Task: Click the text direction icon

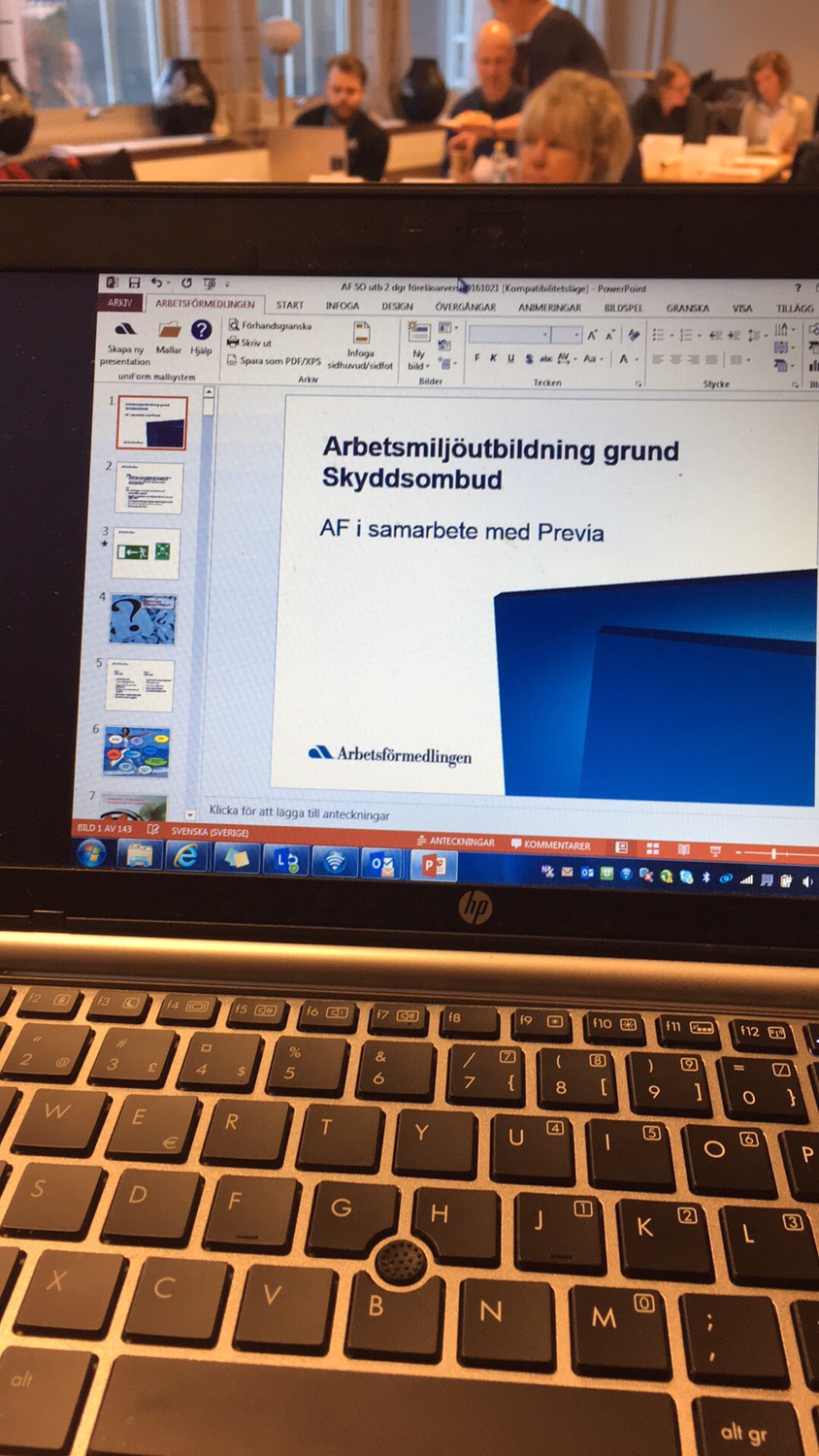Action: tap(782, 330)
